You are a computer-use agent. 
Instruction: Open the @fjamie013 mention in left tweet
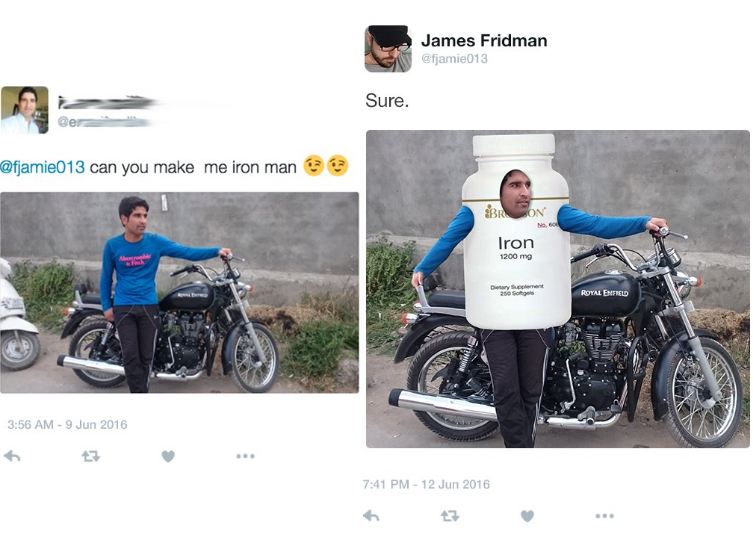[42, 167]
